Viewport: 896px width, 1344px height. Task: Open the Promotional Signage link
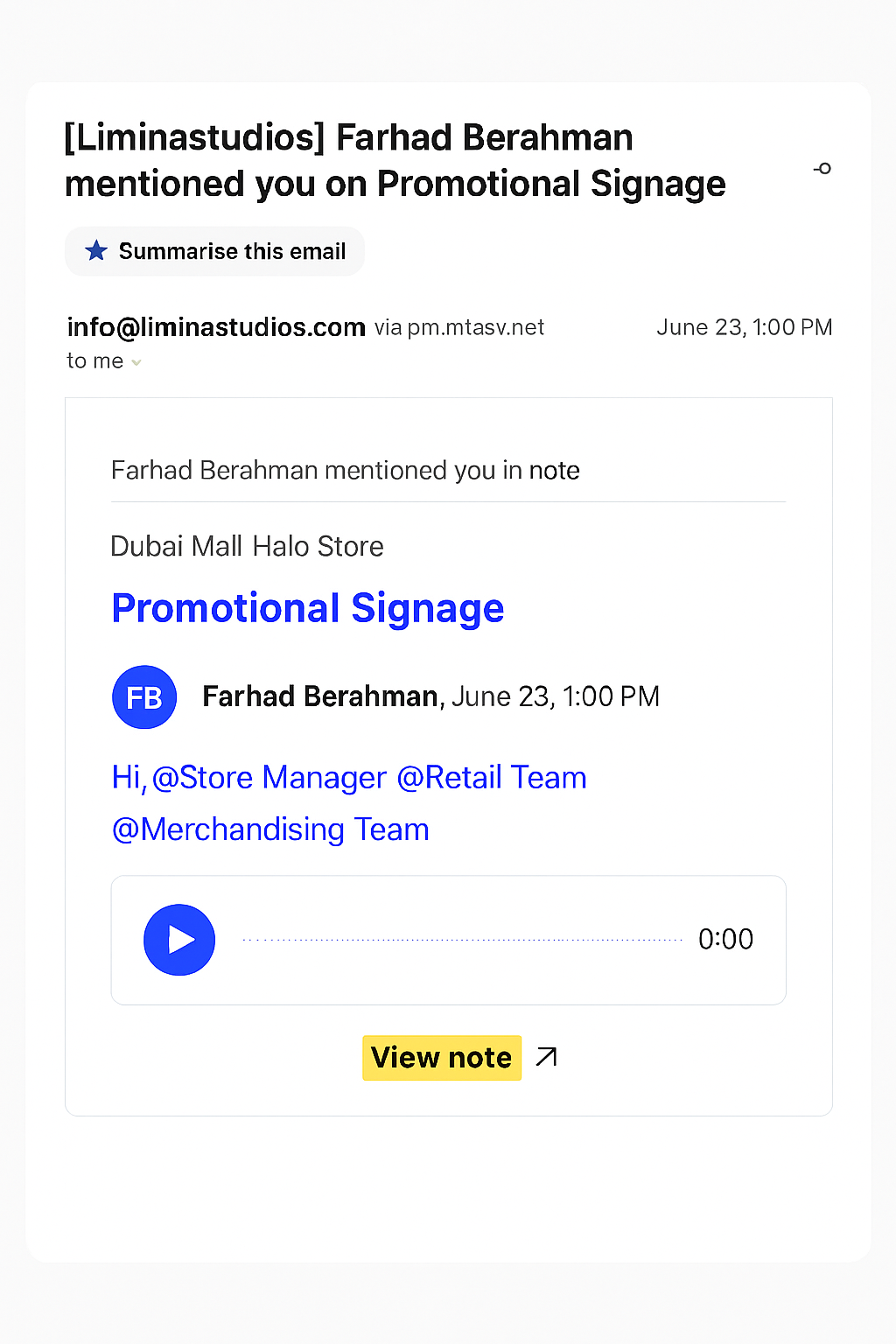click(308, 608)
